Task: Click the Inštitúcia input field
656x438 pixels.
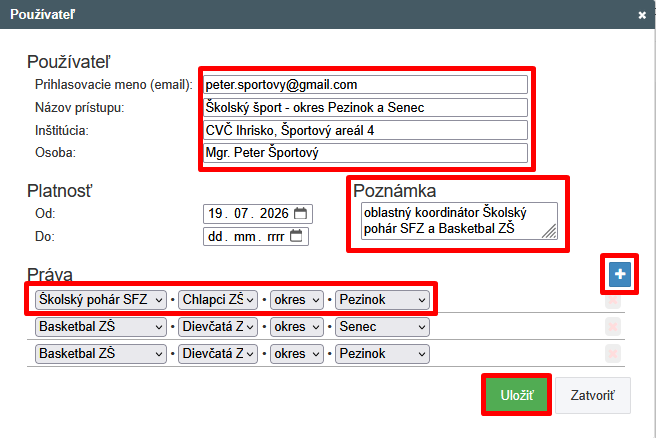Action: click(365, 131)
